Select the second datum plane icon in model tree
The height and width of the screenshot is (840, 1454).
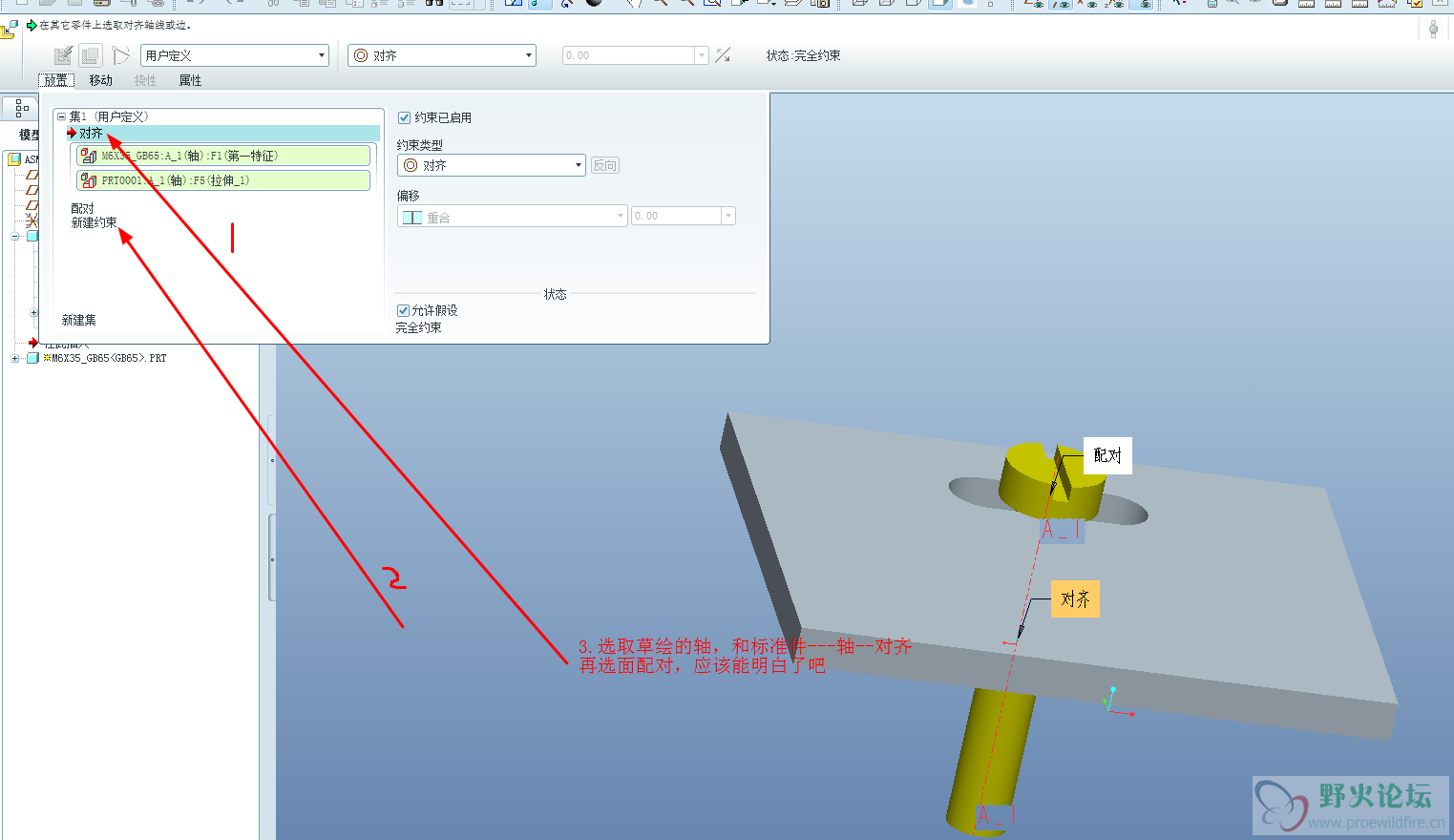point(32,190)
